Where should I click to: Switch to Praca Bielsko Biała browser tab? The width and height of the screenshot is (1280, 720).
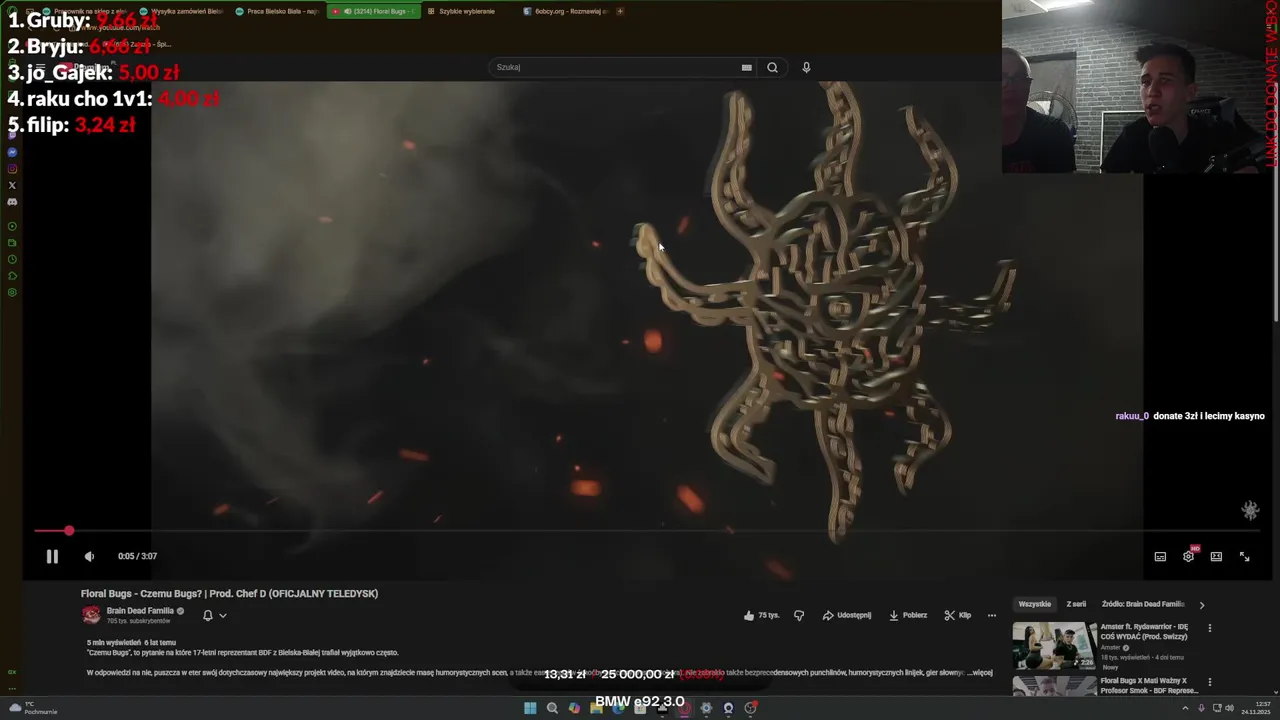click(x=278, y=11)
